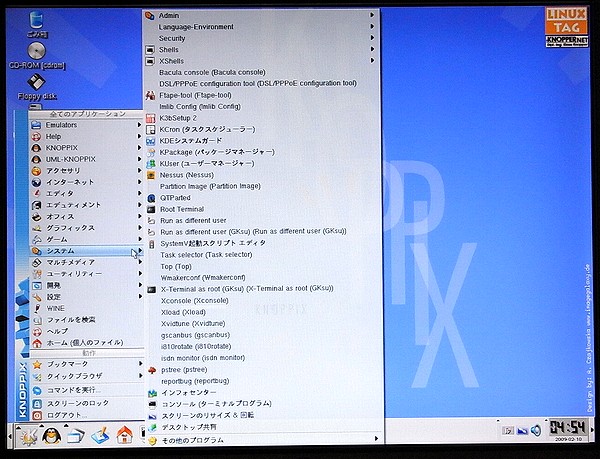Screen dimensions: 600x459
Task: Expand the XShells submenu arrow
Action: (372, 60)
